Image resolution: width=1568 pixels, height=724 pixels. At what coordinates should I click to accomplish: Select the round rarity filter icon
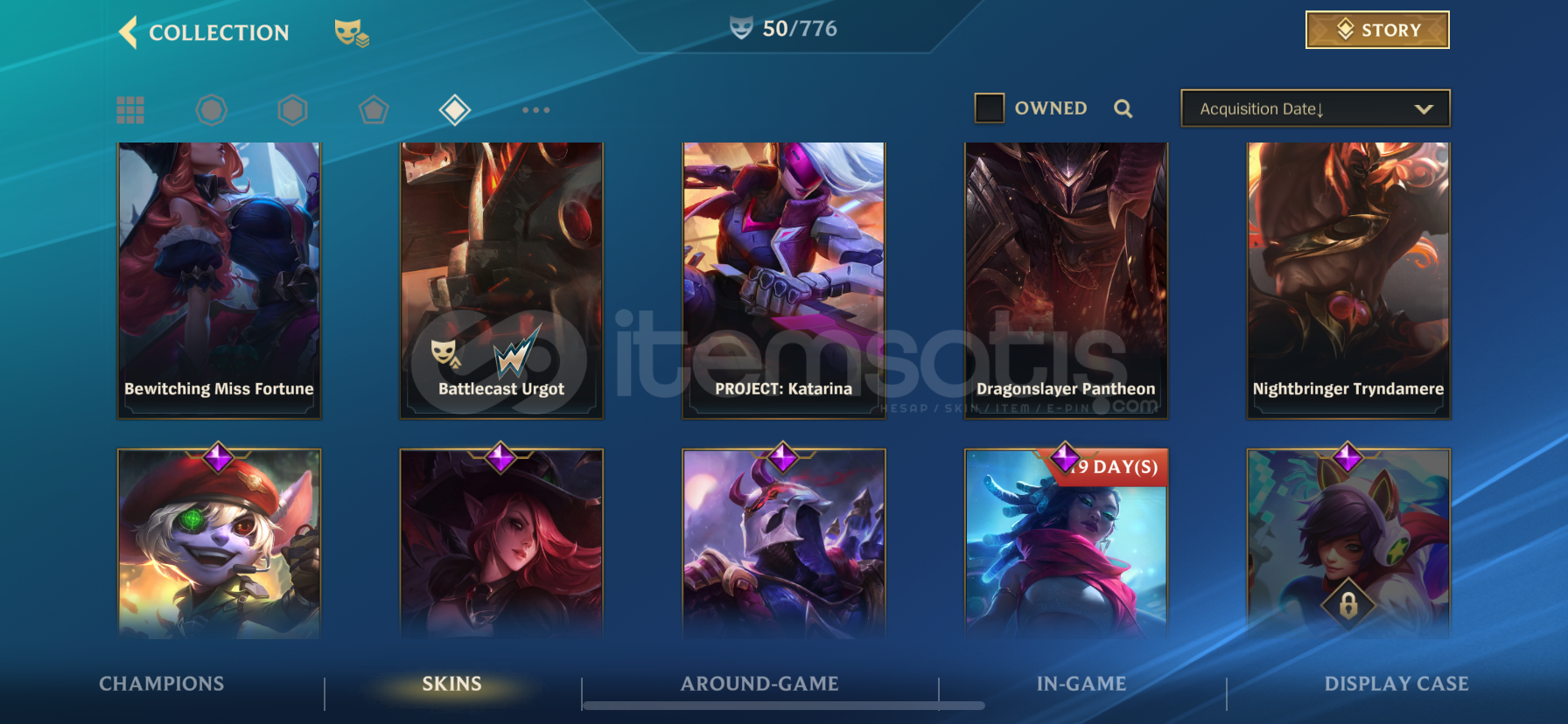click(x=211, y=110)
